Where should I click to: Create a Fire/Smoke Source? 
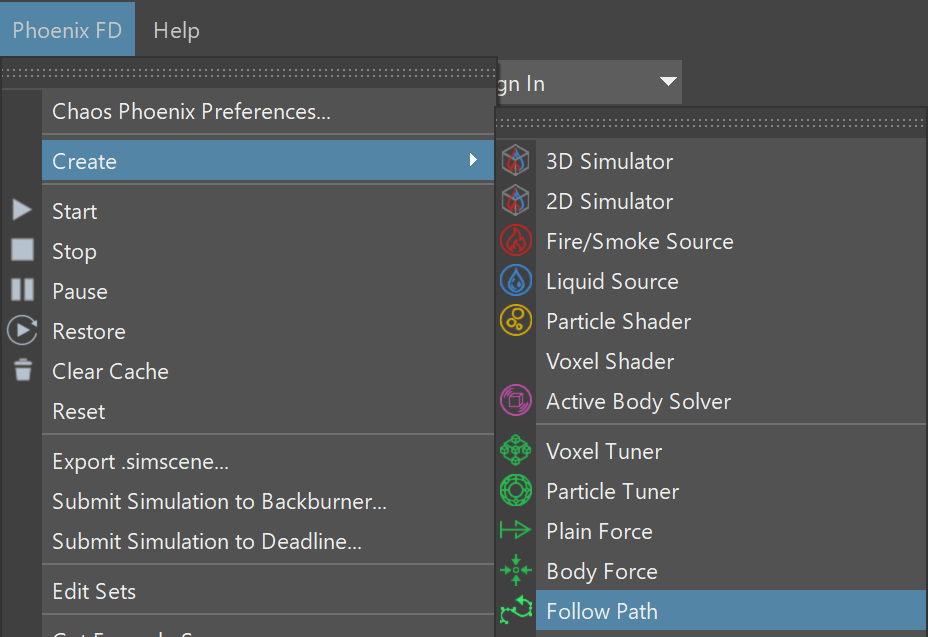730,241
